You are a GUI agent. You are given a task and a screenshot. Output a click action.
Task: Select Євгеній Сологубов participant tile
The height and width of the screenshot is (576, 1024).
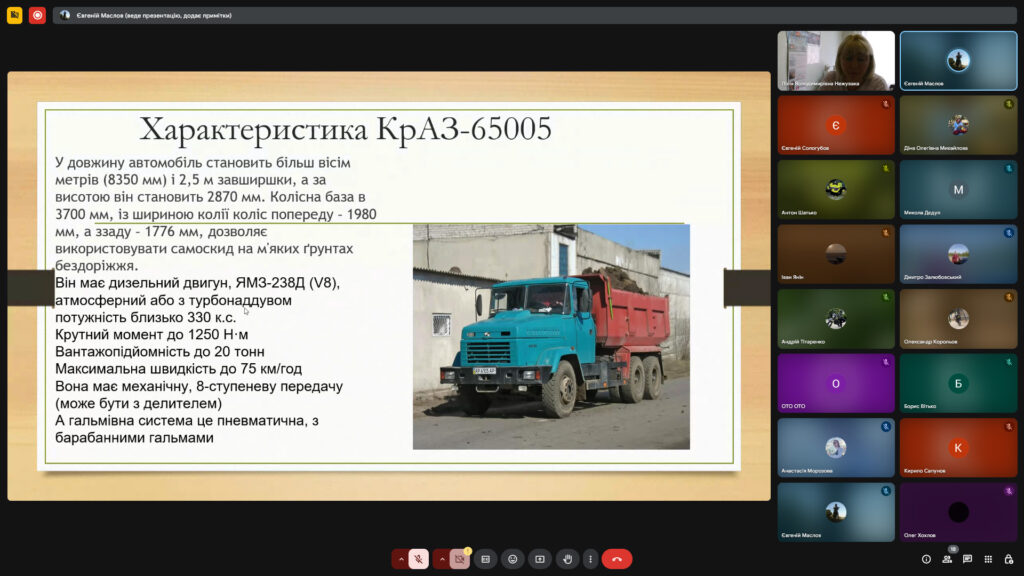pos(836,125)
